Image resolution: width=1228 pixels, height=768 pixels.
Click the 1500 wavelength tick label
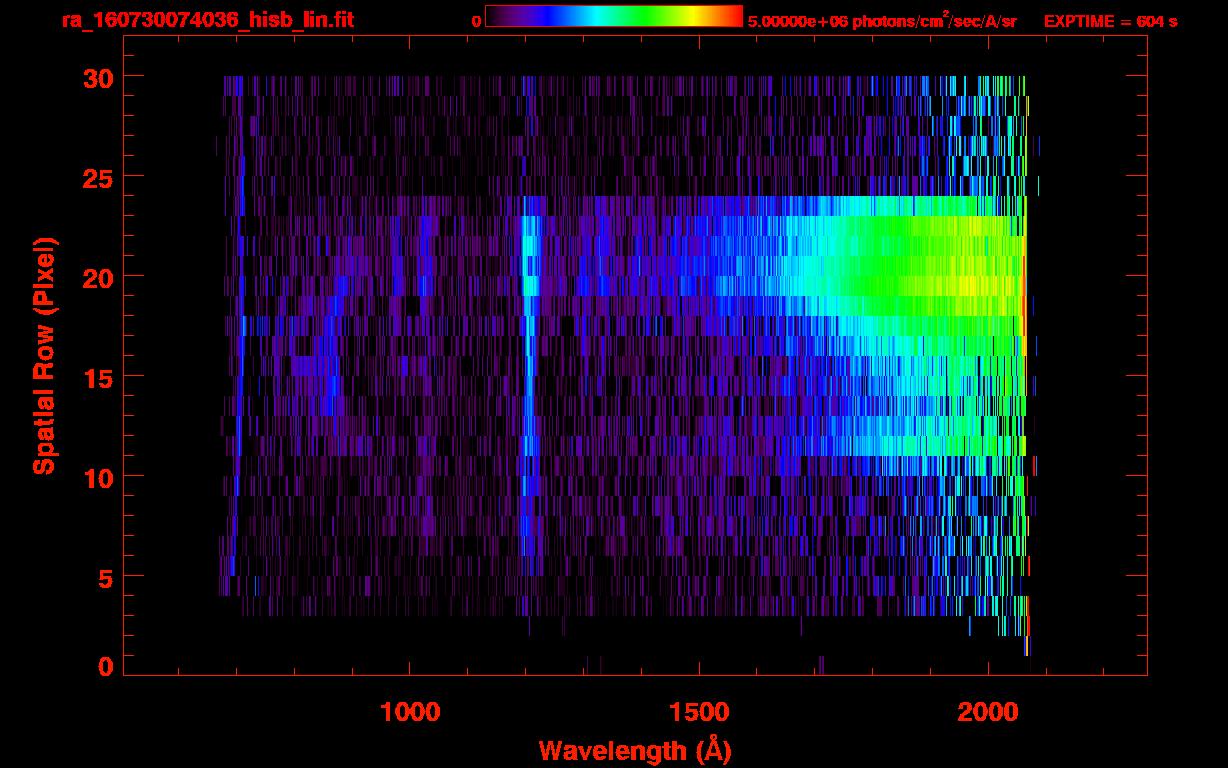pyautogui.click(x=698, y=712)
